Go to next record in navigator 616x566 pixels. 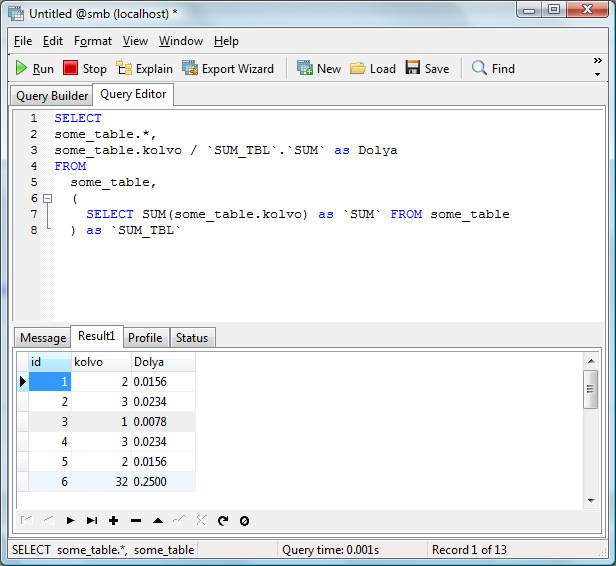(70, 520)
